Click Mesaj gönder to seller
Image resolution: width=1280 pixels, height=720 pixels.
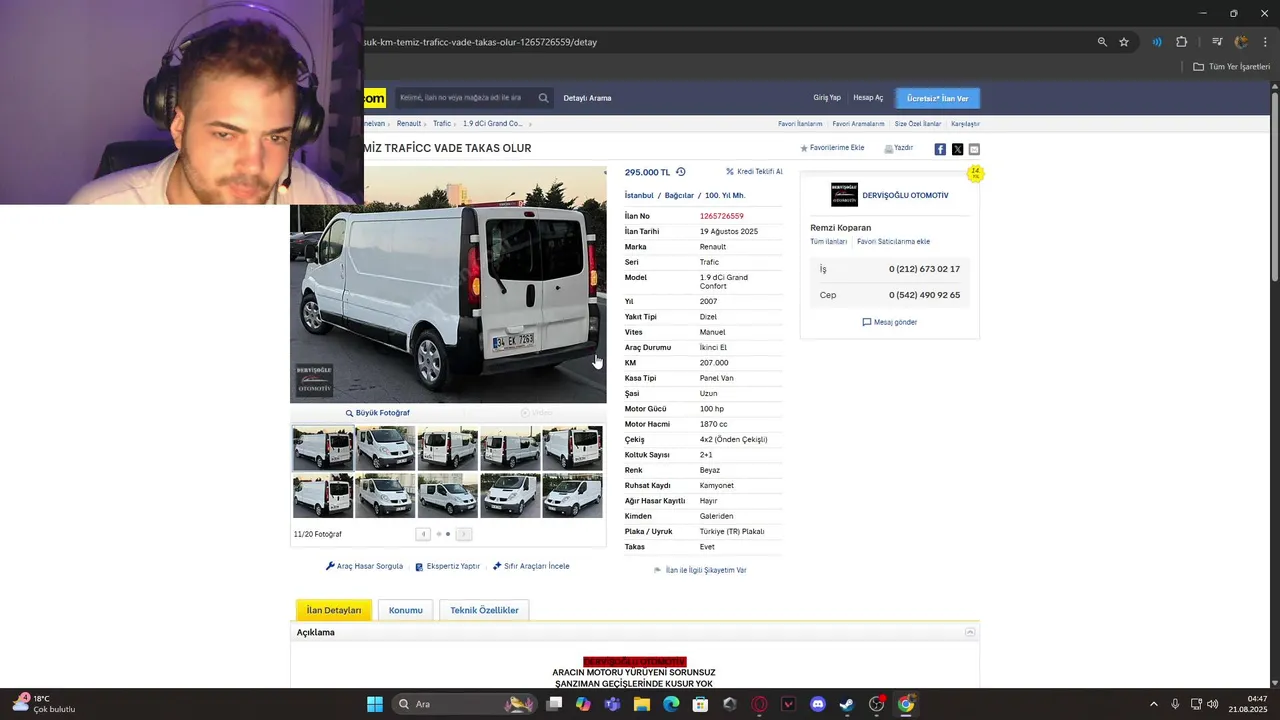point(890,322)
